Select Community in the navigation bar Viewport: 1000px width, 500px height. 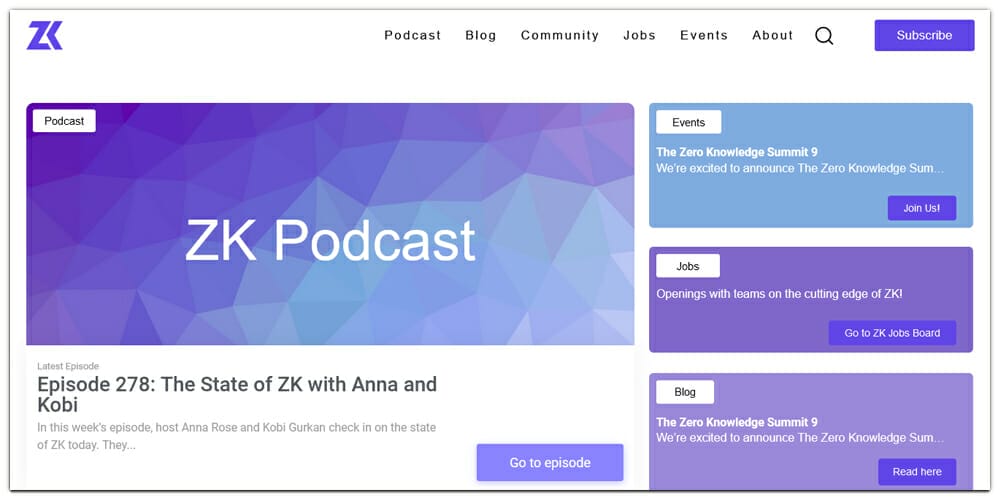(x=559, y=35)
